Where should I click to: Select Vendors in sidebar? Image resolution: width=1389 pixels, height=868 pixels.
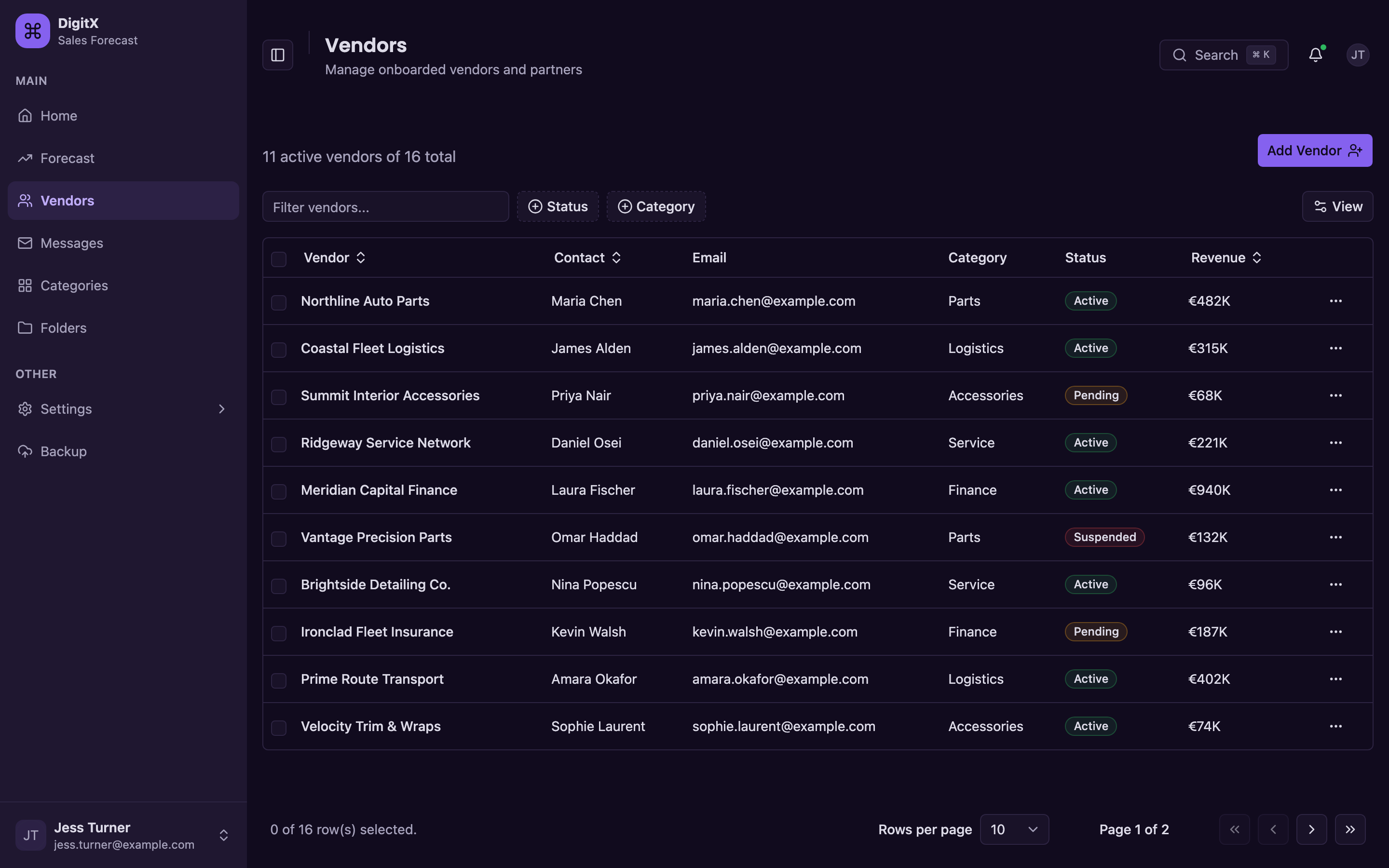(x=123, y=200)
